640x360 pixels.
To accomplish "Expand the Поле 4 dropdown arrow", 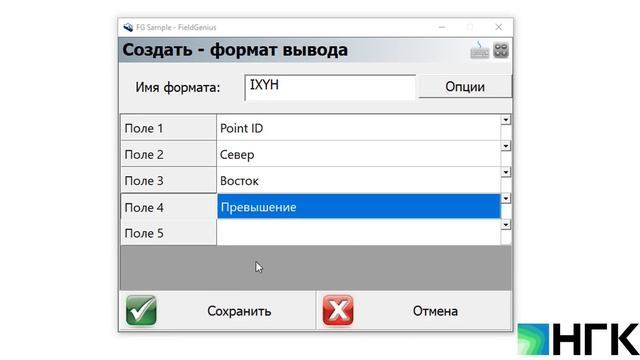I will 506,198.
